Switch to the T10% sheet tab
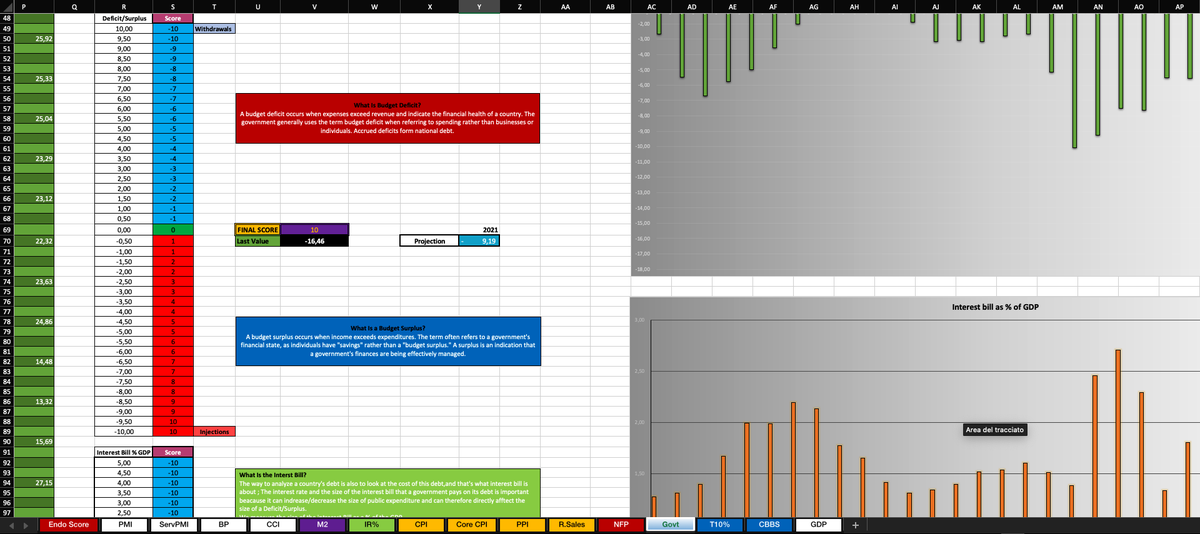The image size is (1200, 534). click(x=720, y=525)
